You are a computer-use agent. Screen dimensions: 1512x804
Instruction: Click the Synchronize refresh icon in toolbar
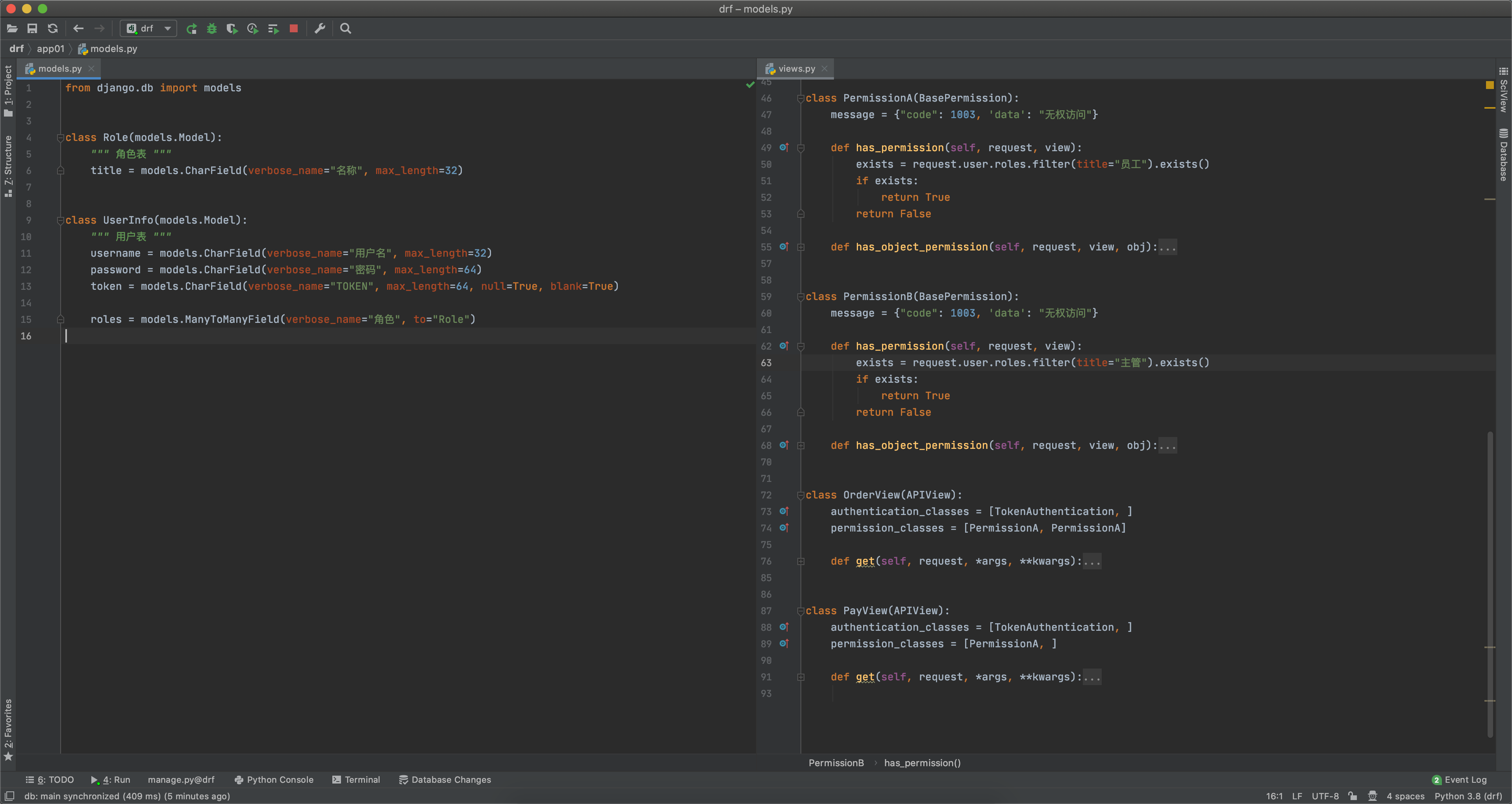point(53,28)
